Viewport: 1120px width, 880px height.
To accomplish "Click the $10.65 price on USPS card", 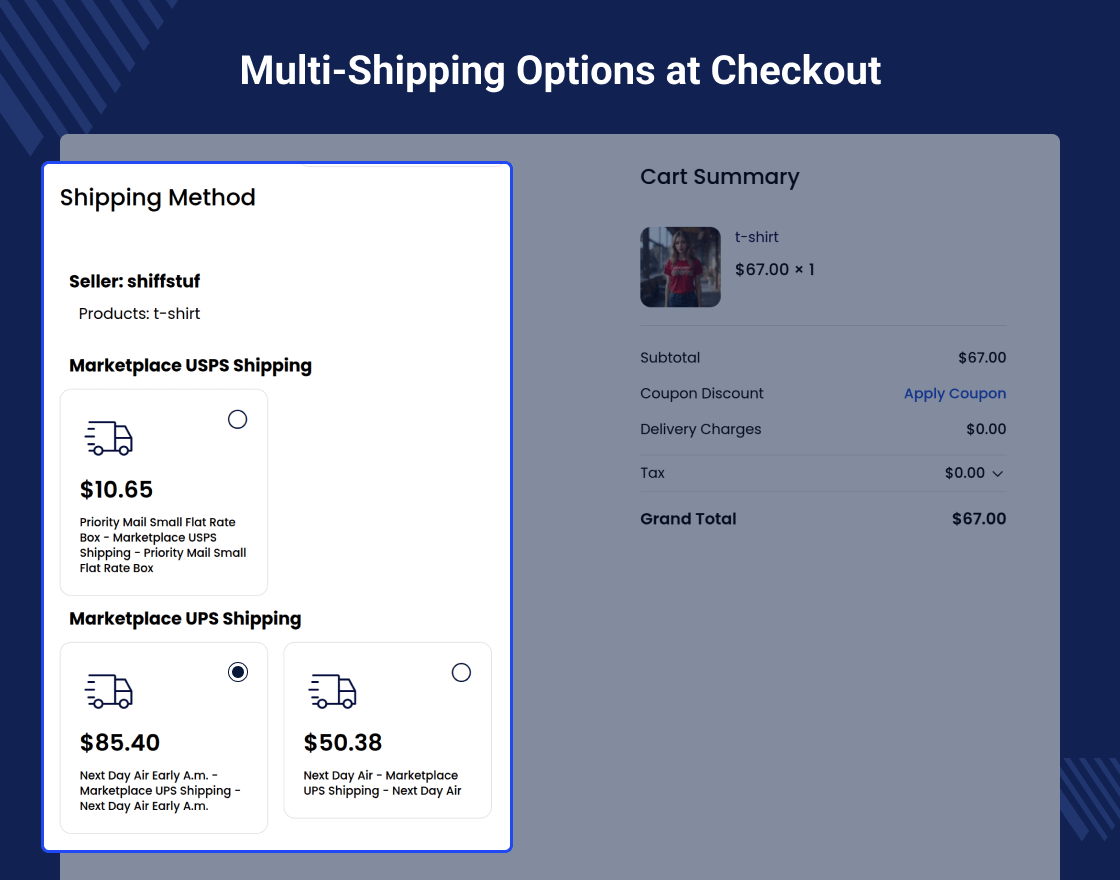I will (116, 490).
